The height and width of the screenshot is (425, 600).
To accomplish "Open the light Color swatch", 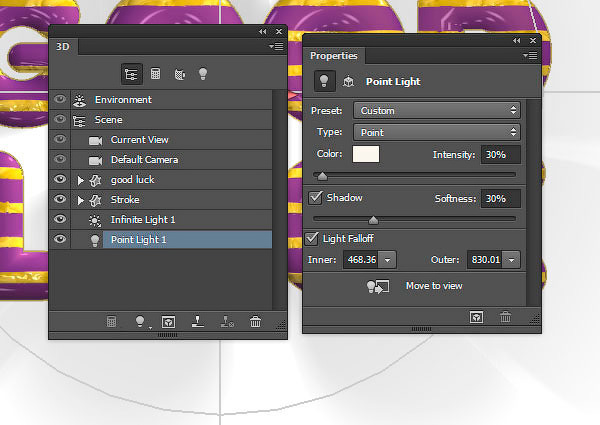I will tap(366, 154).
